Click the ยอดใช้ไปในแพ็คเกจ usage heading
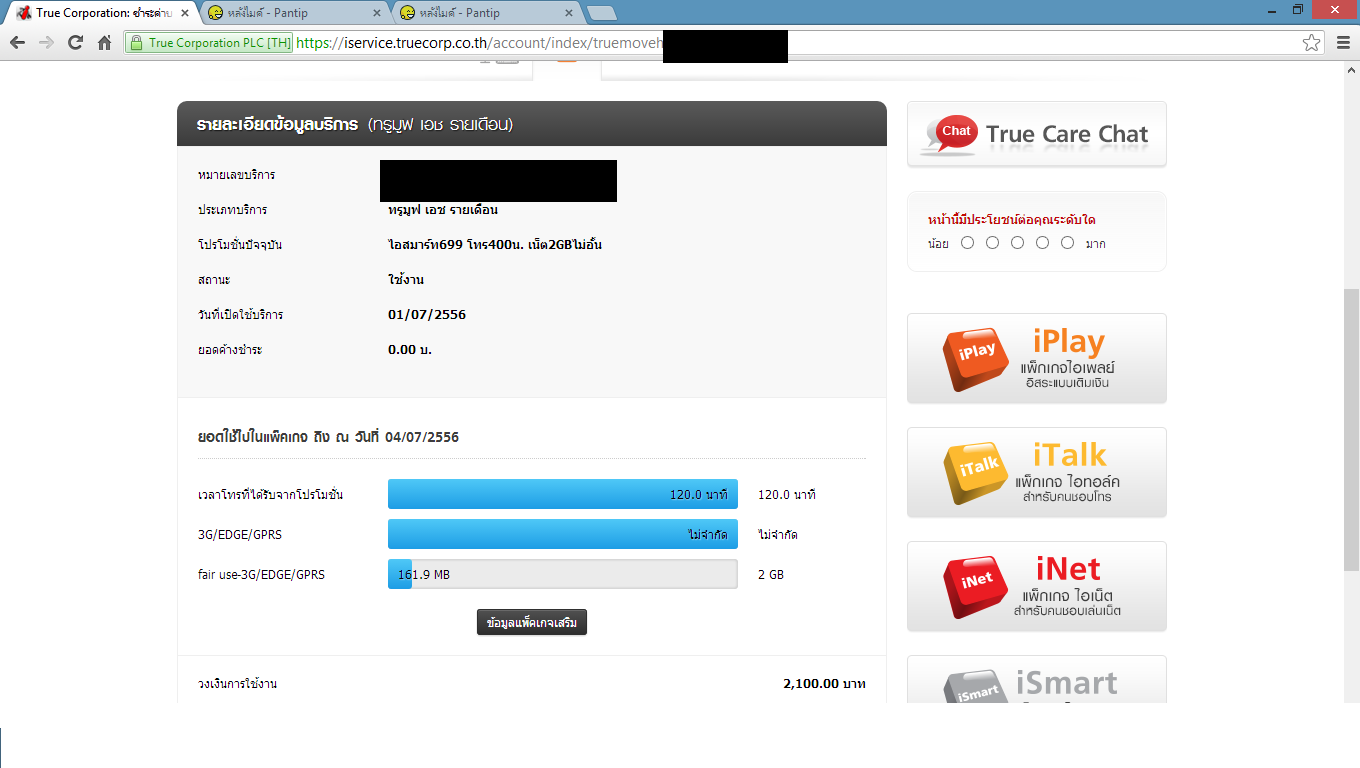This screenshot has width=1360, height=768. (329, 437)
